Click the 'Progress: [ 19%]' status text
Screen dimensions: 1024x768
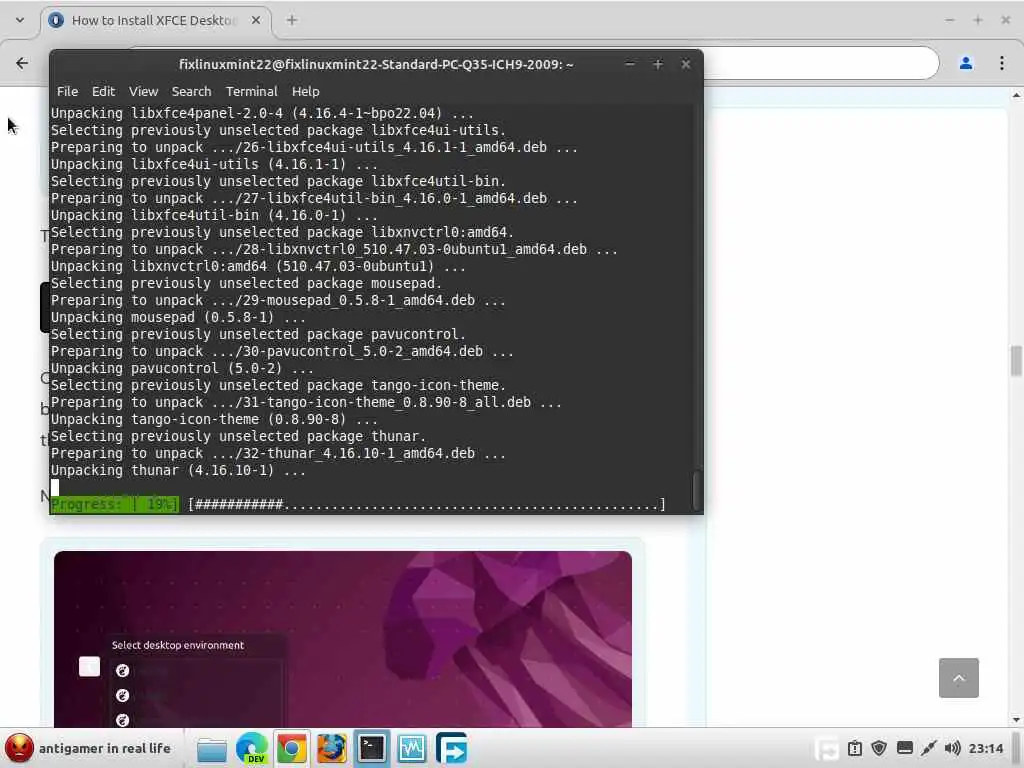click(114, 504)
